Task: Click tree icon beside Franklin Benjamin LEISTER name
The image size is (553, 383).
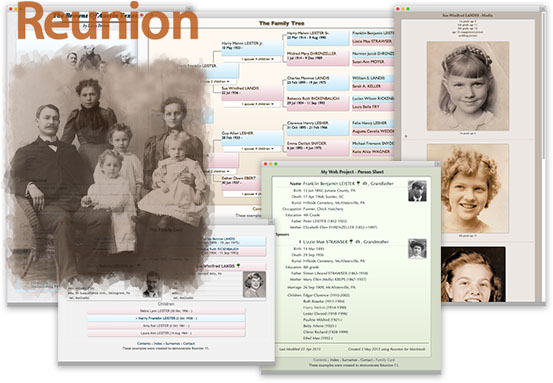Action: point(358,183)
